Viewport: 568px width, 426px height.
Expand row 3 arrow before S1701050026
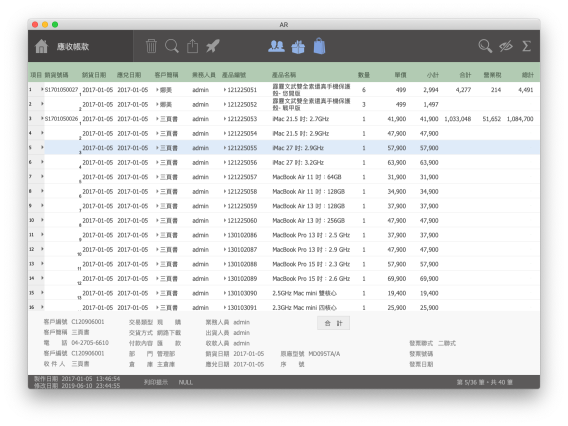pos(42,118)
